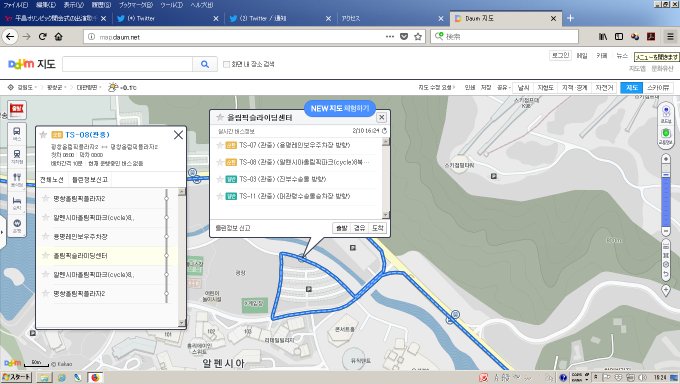Image resolution: width=680 pixels, height=384 pixels.
Task: Click the distance ruler tool icon
Action: coord(666,246)
